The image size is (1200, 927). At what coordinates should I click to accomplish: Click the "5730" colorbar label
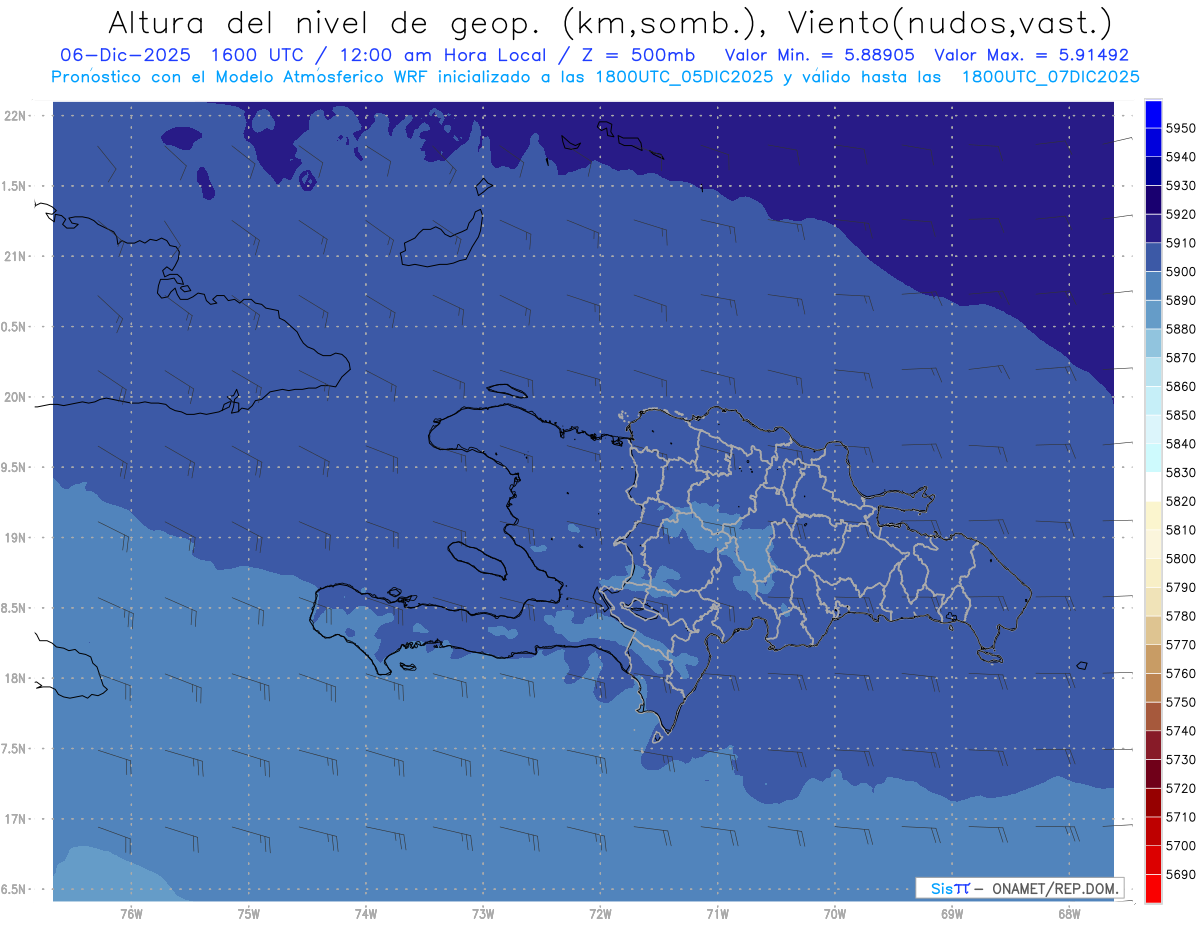pyautogui.click(x=1180, y=759)
